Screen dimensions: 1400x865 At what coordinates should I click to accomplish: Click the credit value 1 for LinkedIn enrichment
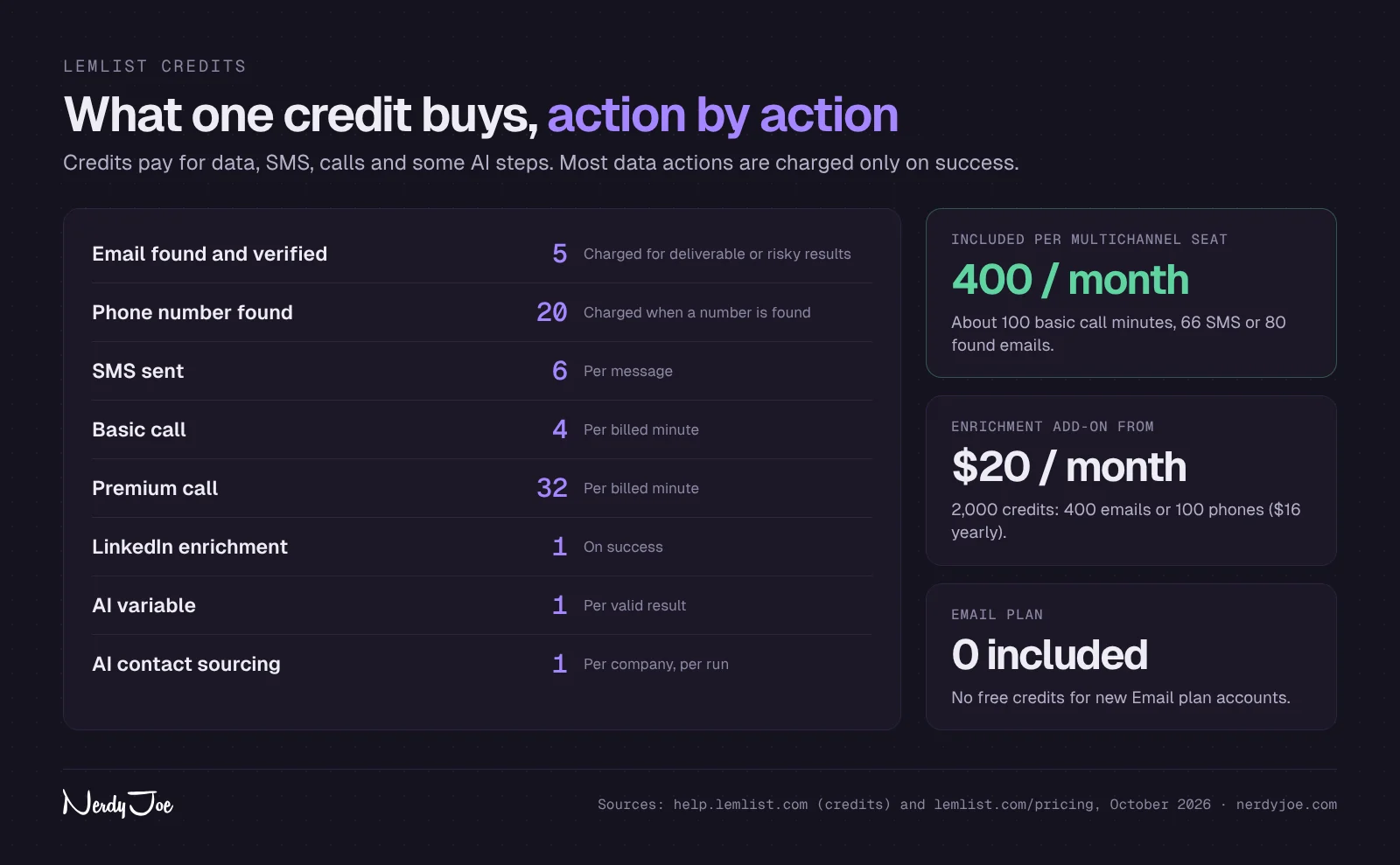tap(560, 547)
